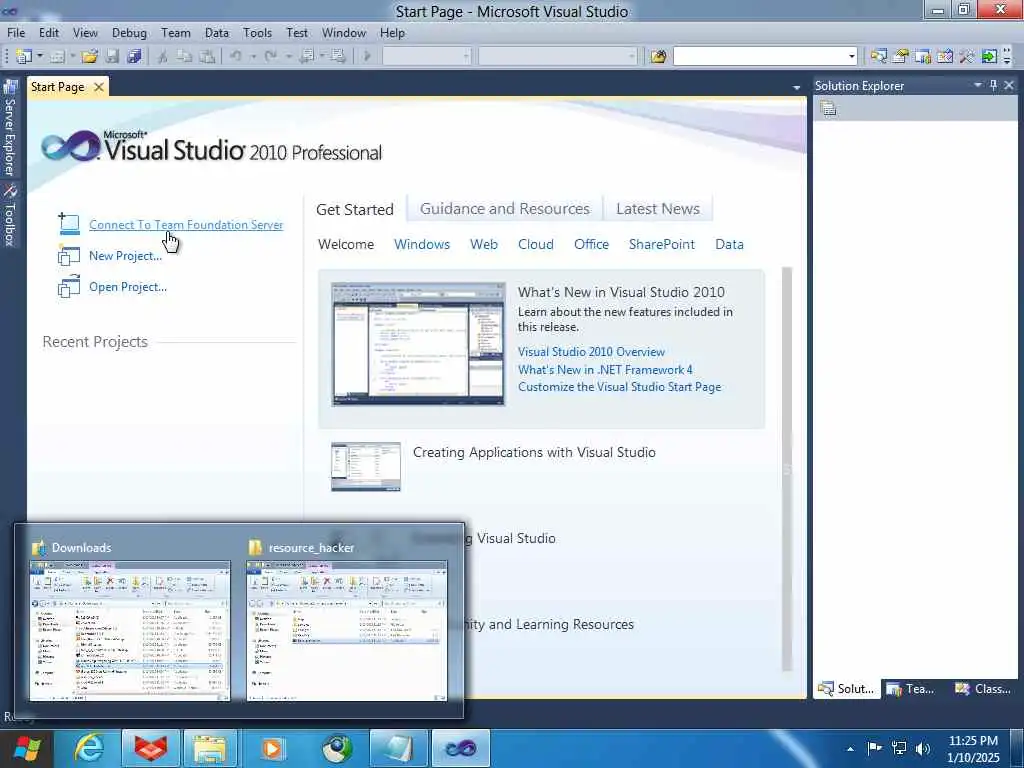
Task: Open the Solution Configurations combo box
Action: [x=426, y=57]
